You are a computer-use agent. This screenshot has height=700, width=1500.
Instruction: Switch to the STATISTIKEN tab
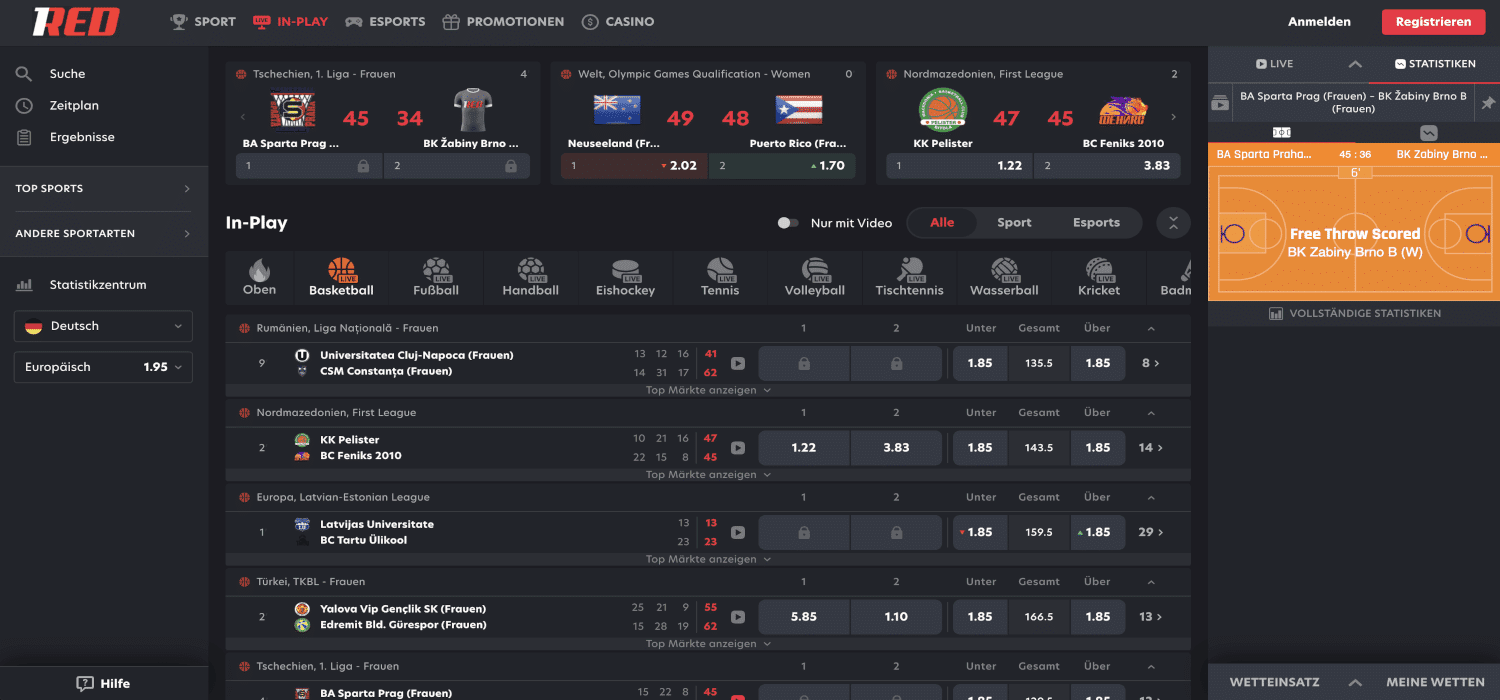(1434, 61)
